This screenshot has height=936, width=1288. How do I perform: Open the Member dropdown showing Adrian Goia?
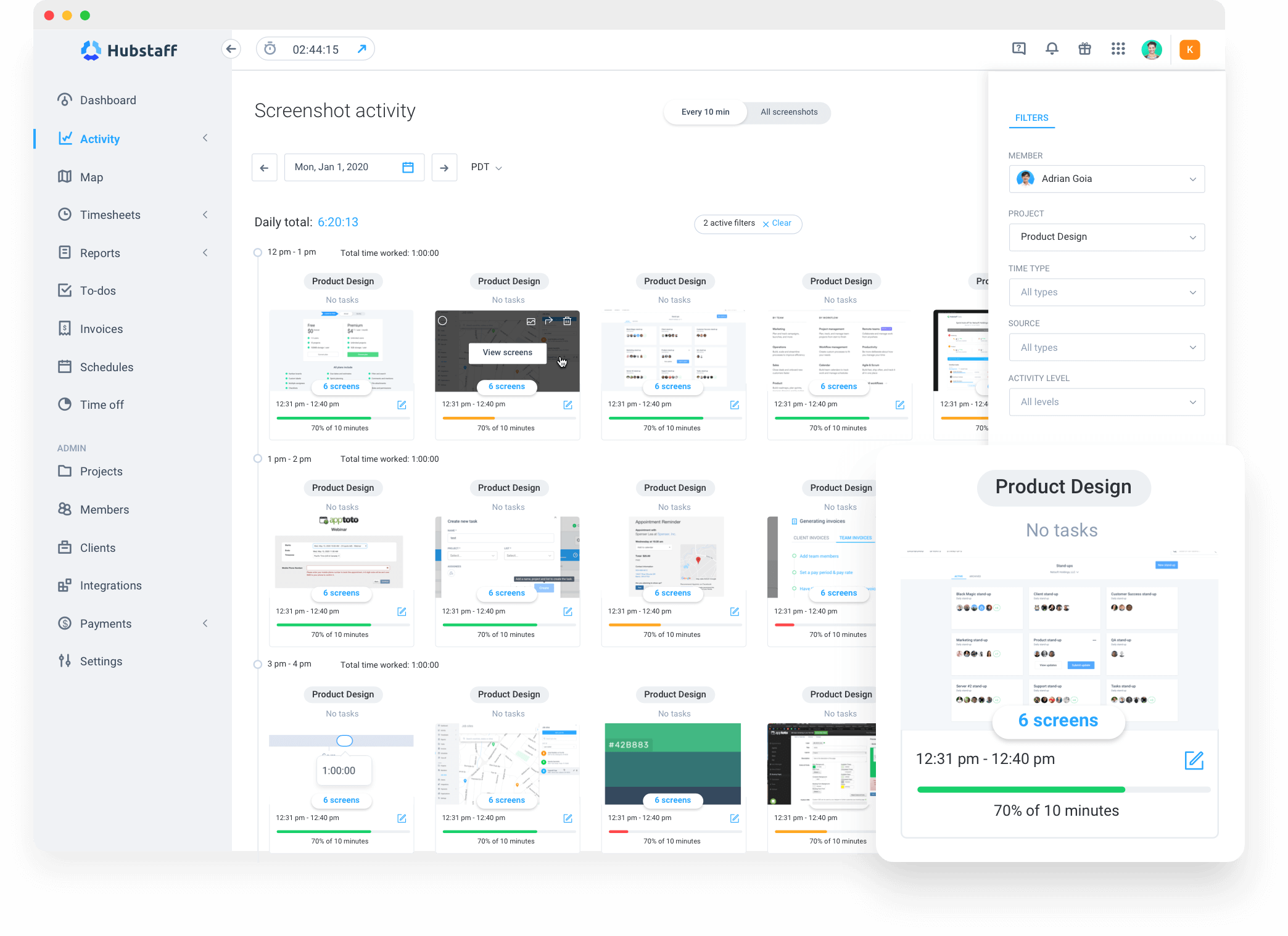click(x=1106, y=179)
